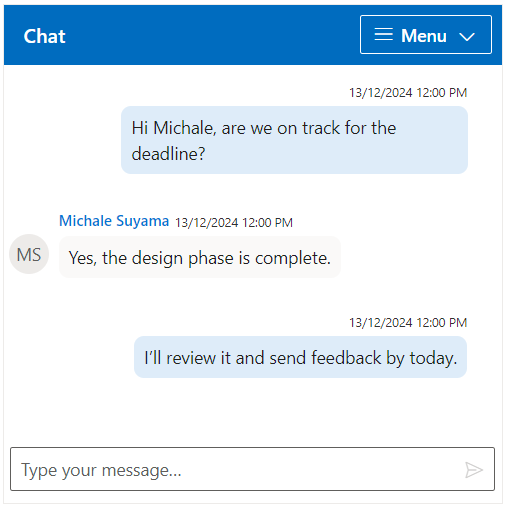Click the Chat header title
This screenshot has width=505, height=507.
click(44, 36)
